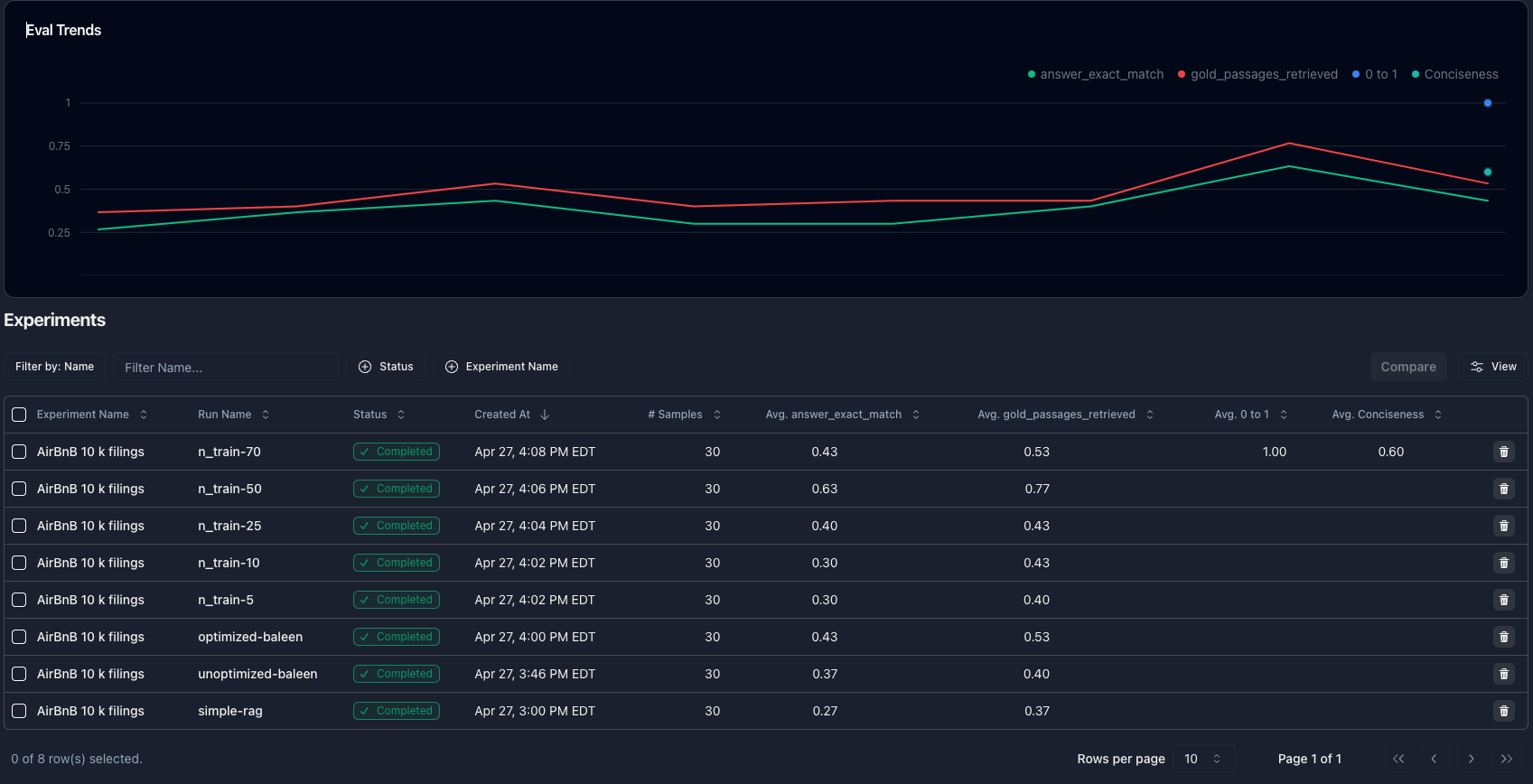The width and height of the screenshot is (1533, 784).
Task: Click the 0.77 gold_passages_retrieved value
Action: pos(1037,489)
